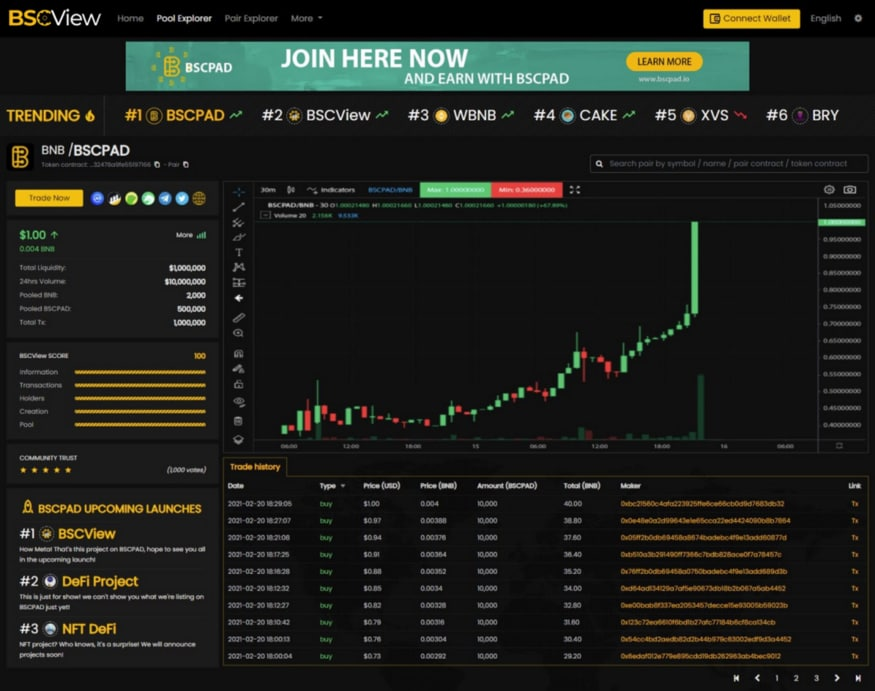Expand the More navigation dropdown
875x691 pixels.
coord(306,18)
